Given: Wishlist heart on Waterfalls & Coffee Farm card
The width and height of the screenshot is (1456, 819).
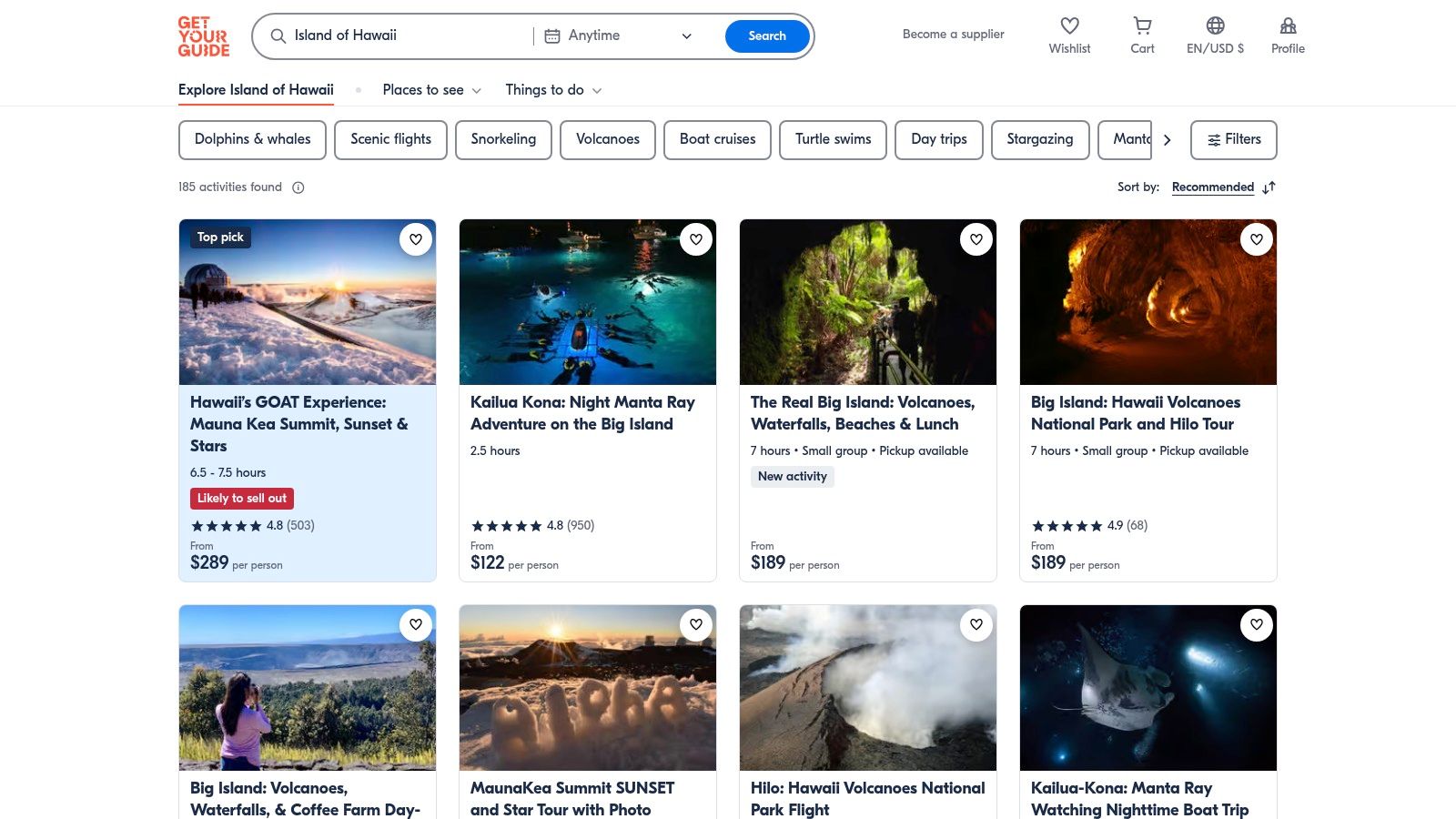Looking at the screenshot, I should 416,624.
